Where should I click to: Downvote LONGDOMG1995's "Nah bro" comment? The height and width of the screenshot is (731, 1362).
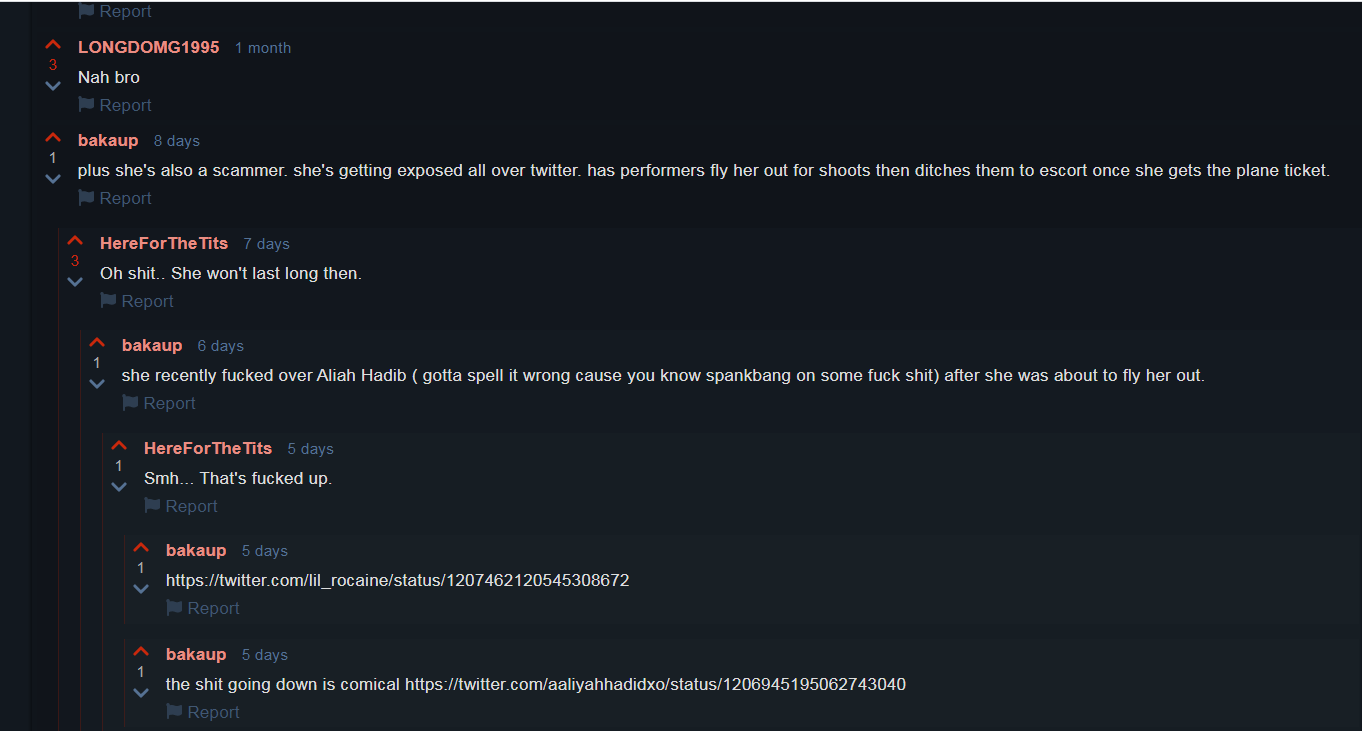click(53, 86)
